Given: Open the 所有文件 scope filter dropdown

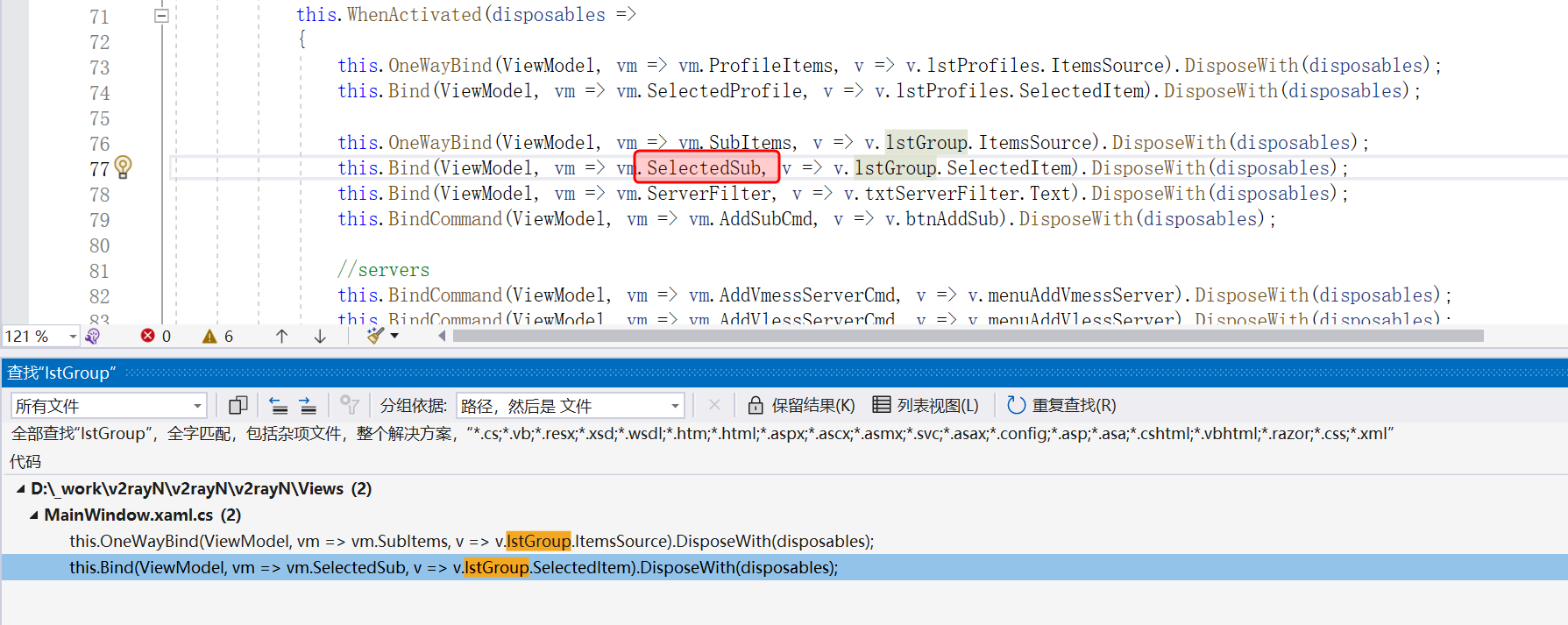Looking at the screenshot, I should point(197,406).
